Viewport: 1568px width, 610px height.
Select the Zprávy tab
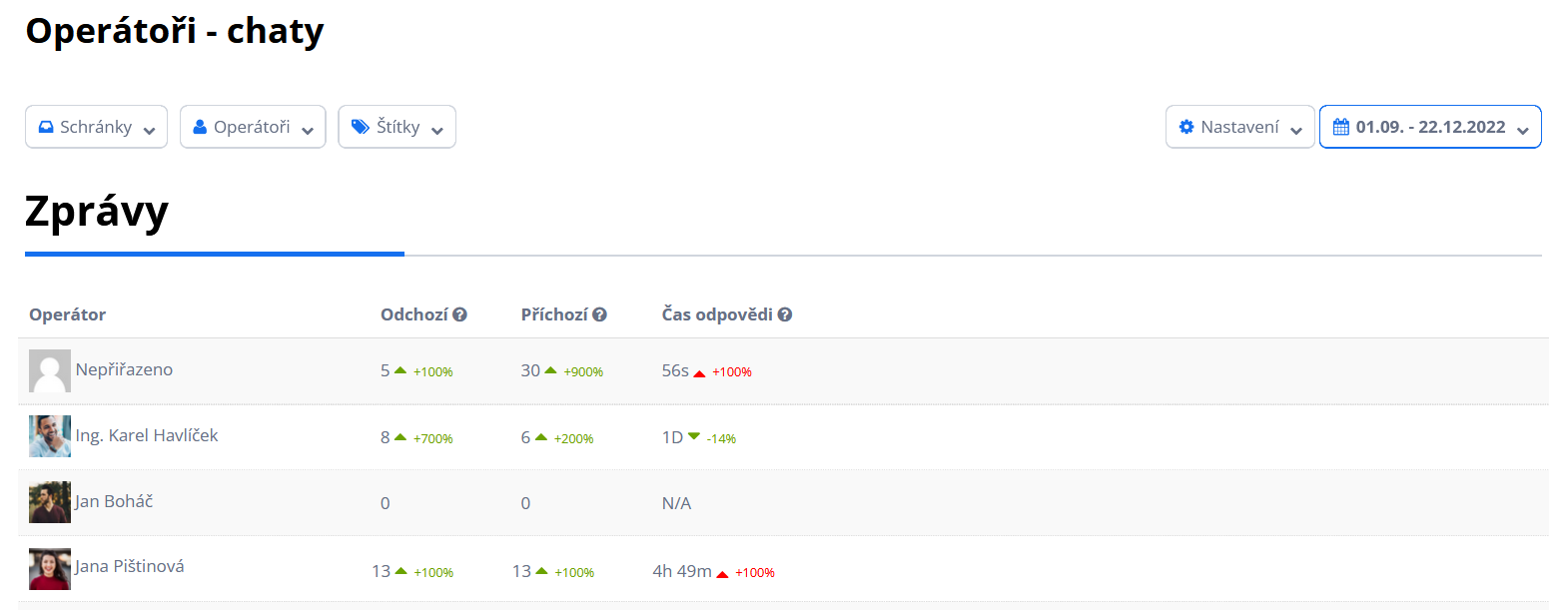pyautogui.click(x=97, y=212)
